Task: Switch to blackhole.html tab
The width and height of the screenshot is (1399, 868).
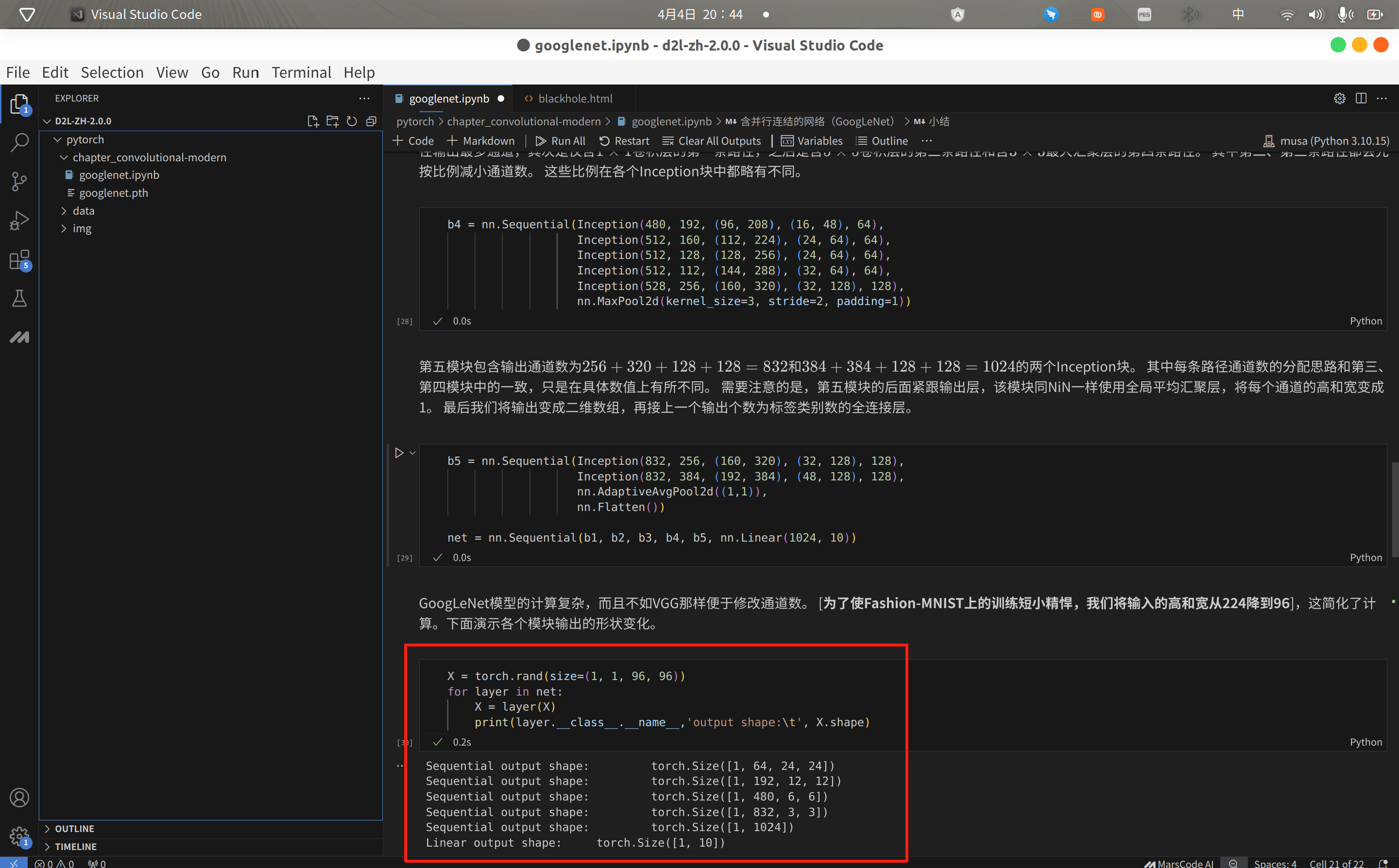Action: click(x=575, y=98)
